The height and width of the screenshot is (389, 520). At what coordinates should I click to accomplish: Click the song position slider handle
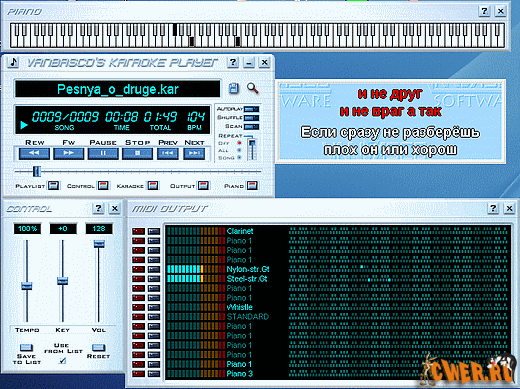[x=37, y=171]
